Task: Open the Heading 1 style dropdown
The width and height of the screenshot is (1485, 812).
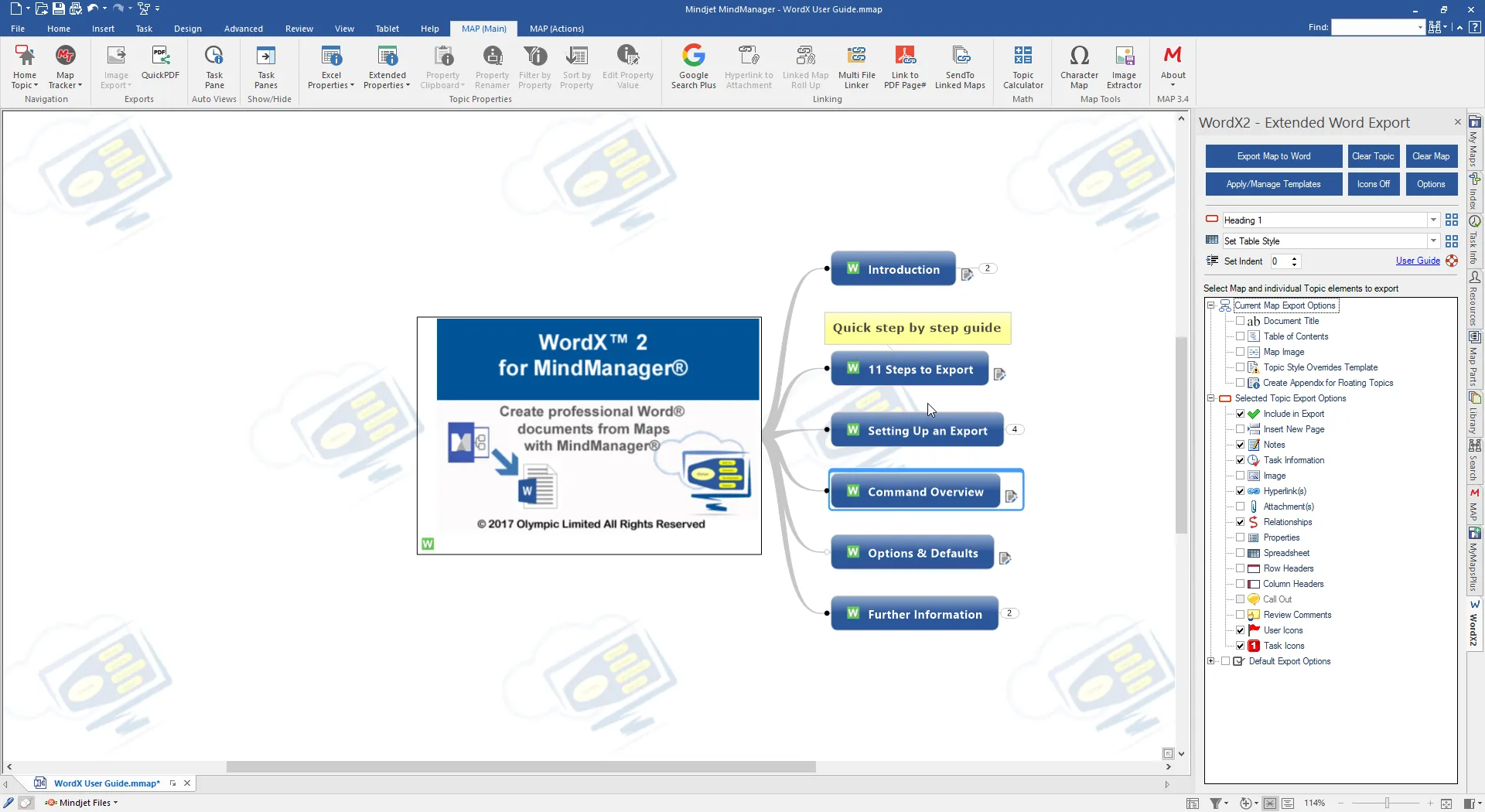Action: click(1433, 220)
